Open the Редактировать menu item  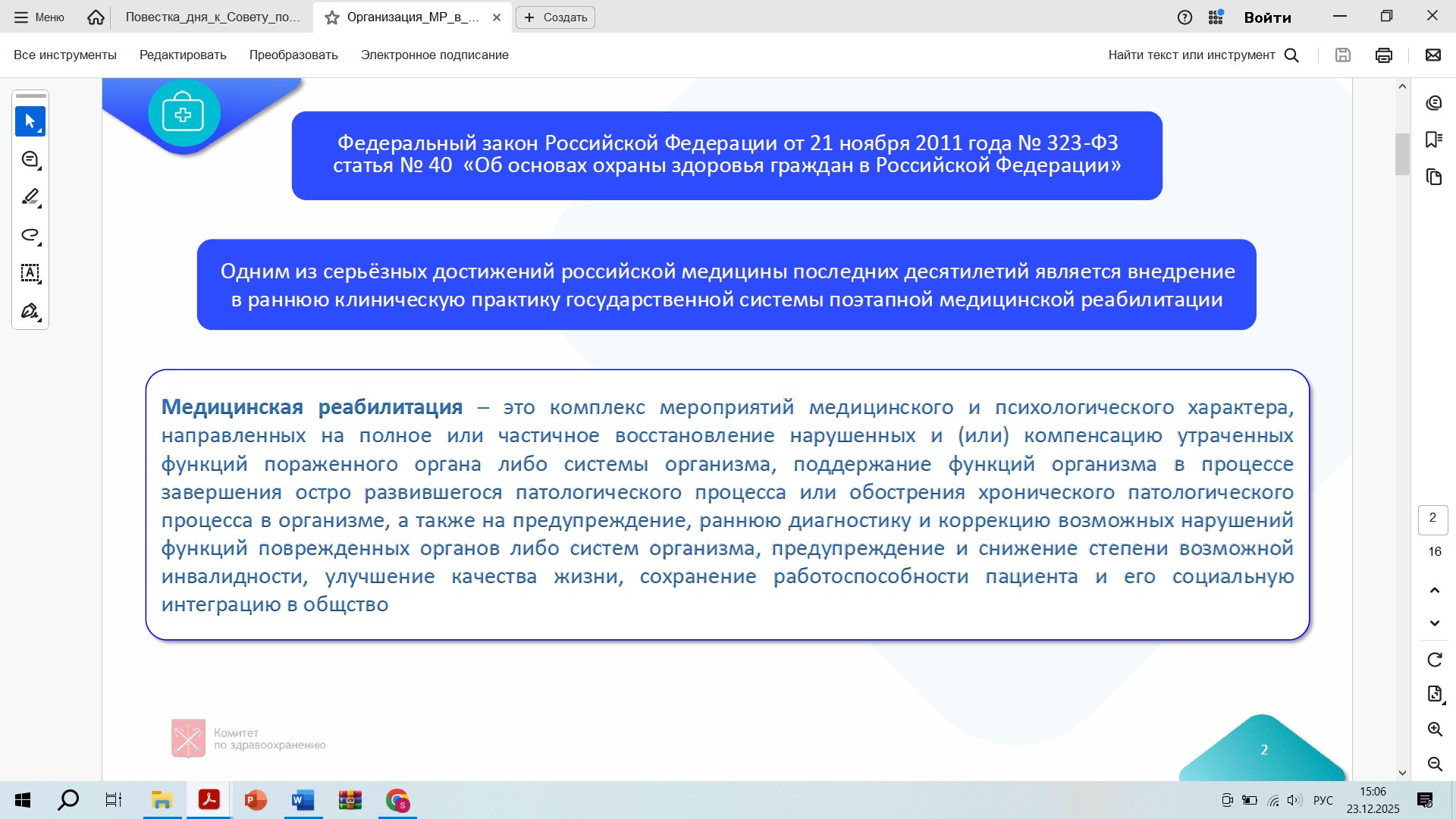coord(183,55)
